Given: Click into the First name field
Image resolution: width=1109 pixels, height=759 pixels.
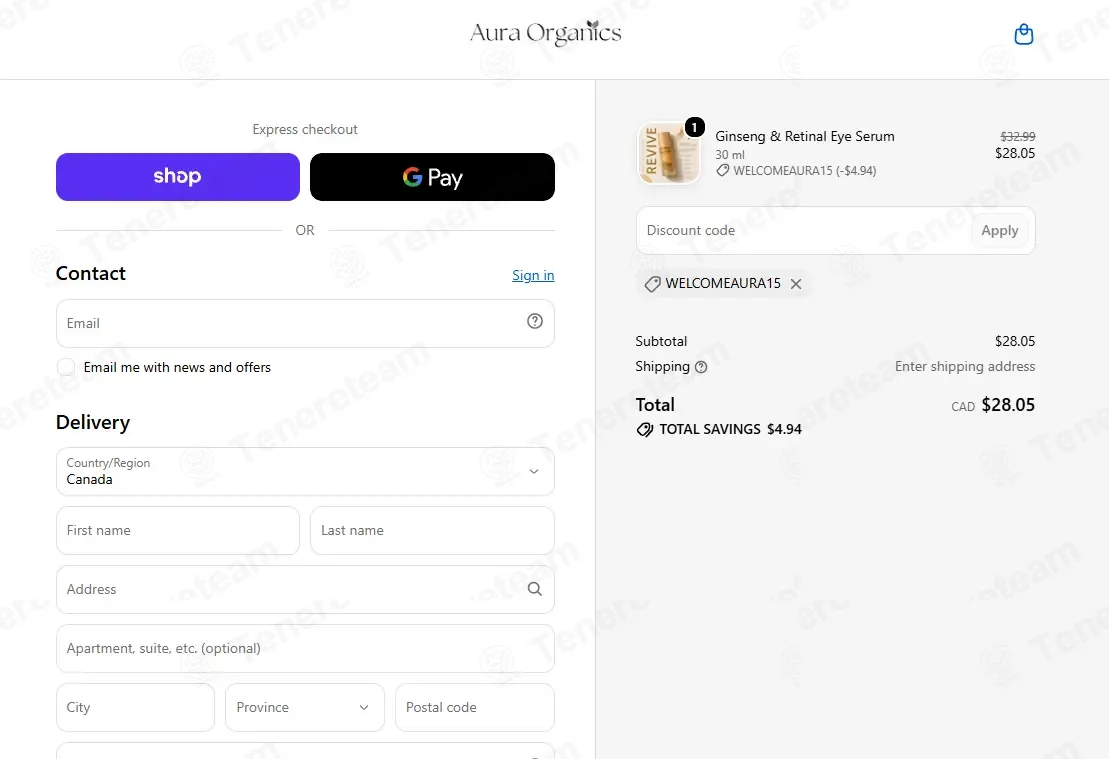Looking at the screenshot, I should [x=178, y=531].
